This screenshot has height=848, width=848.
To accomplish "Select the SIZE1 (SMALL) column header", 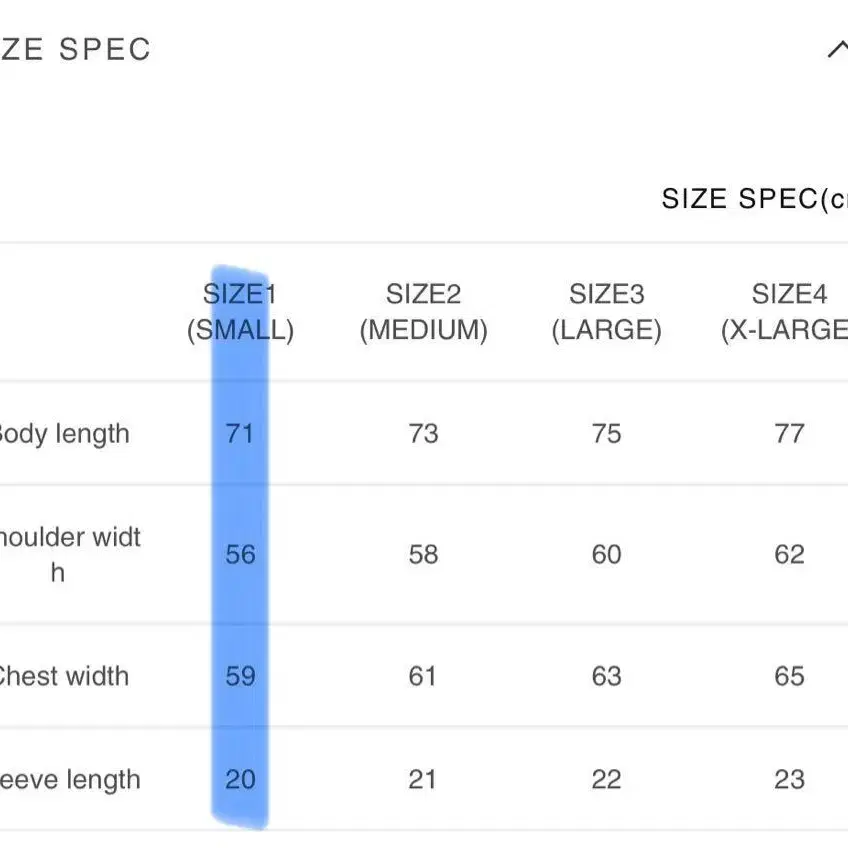I will [240, 312].
